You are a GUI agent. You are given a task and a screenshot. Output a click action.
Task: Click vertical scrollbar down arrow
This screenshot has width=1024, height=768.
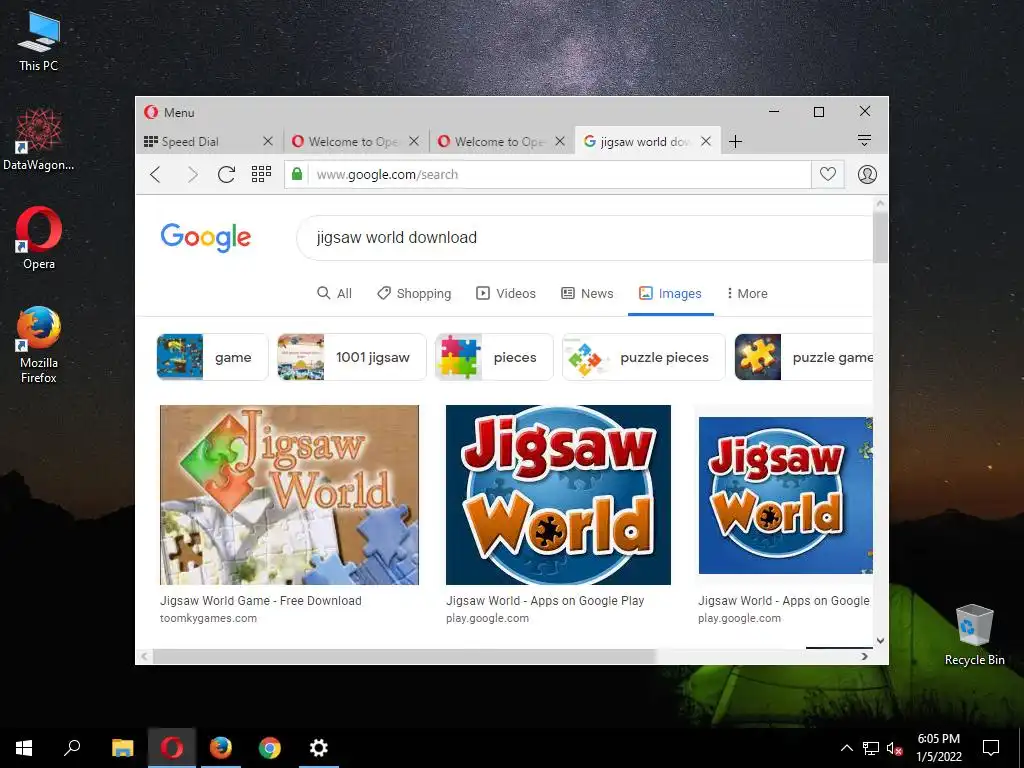coord(880,641)
